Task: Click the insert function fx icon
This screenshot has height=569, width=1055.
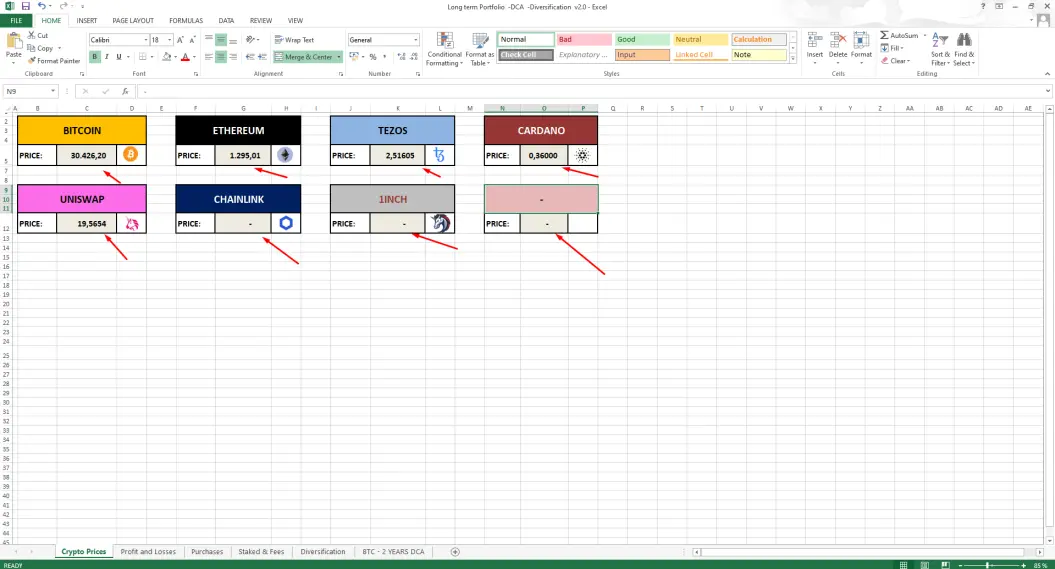Action: pos(125,91)
